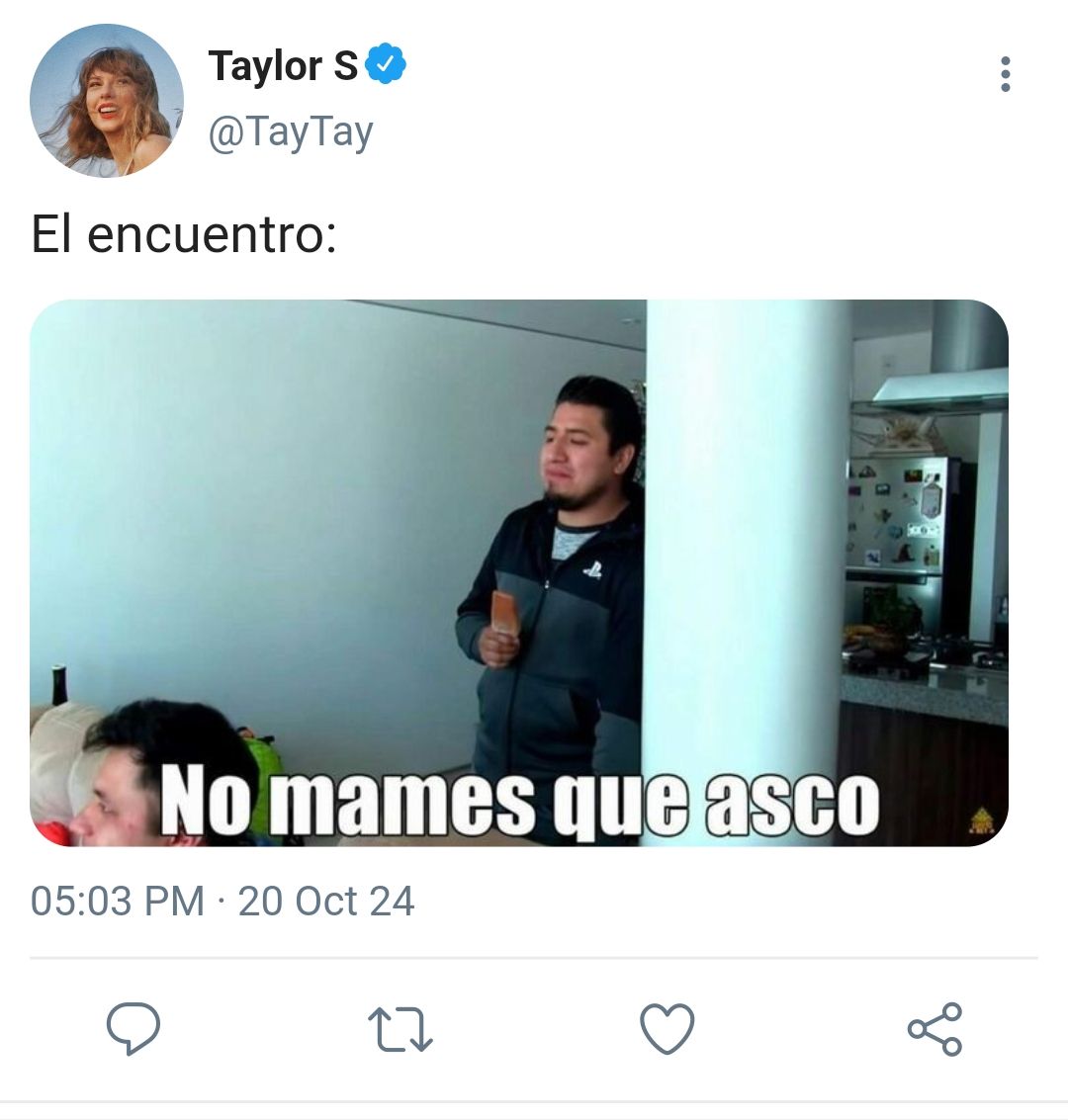Open the three-dot more options menu
The width and height of the screenshot is (1068, 1120).
[x=1005, y=73]
